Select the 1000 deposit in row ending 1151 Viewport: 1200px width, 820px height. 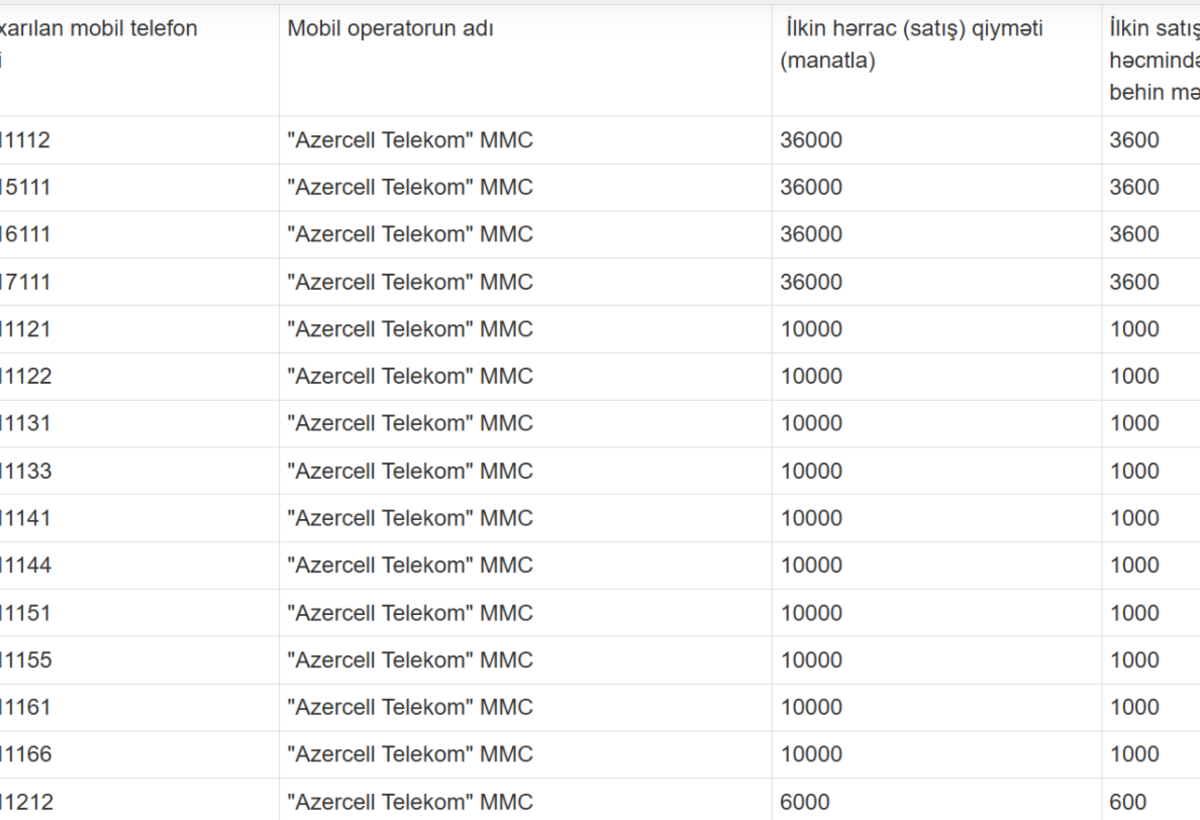tap(1134, 613)
